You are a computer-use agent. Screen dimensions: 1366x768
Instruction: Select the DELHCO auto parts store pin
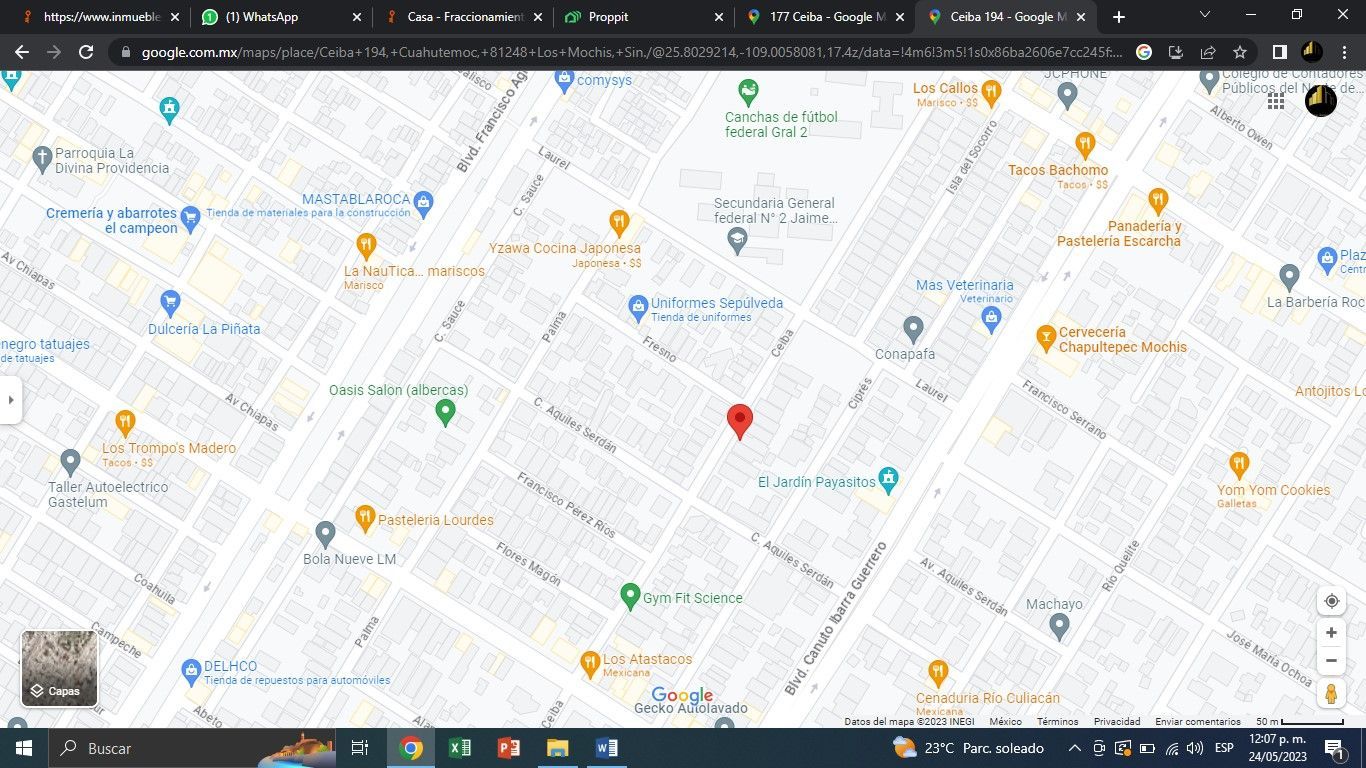pos(191,672)
